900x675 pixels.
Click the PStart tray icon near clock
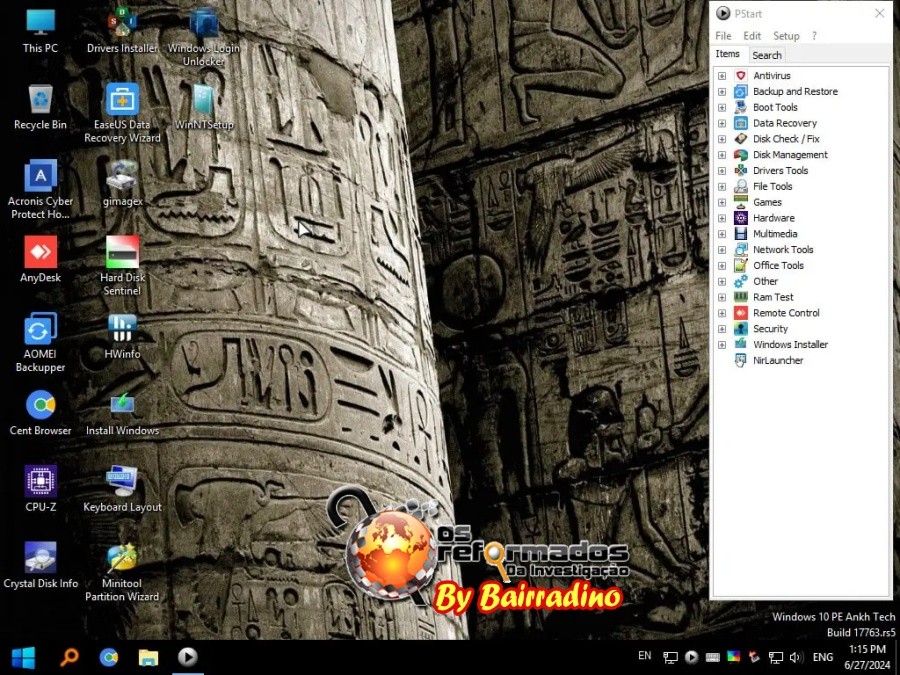691,657
